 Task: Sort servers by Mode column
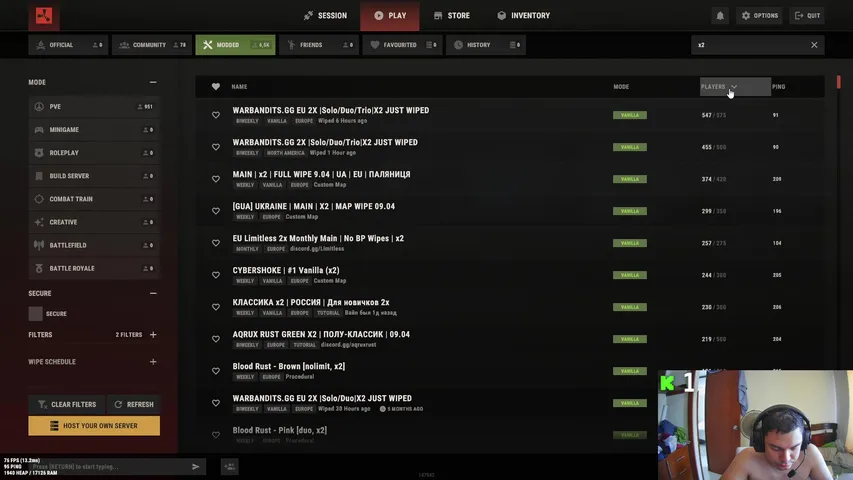[621, 87]
